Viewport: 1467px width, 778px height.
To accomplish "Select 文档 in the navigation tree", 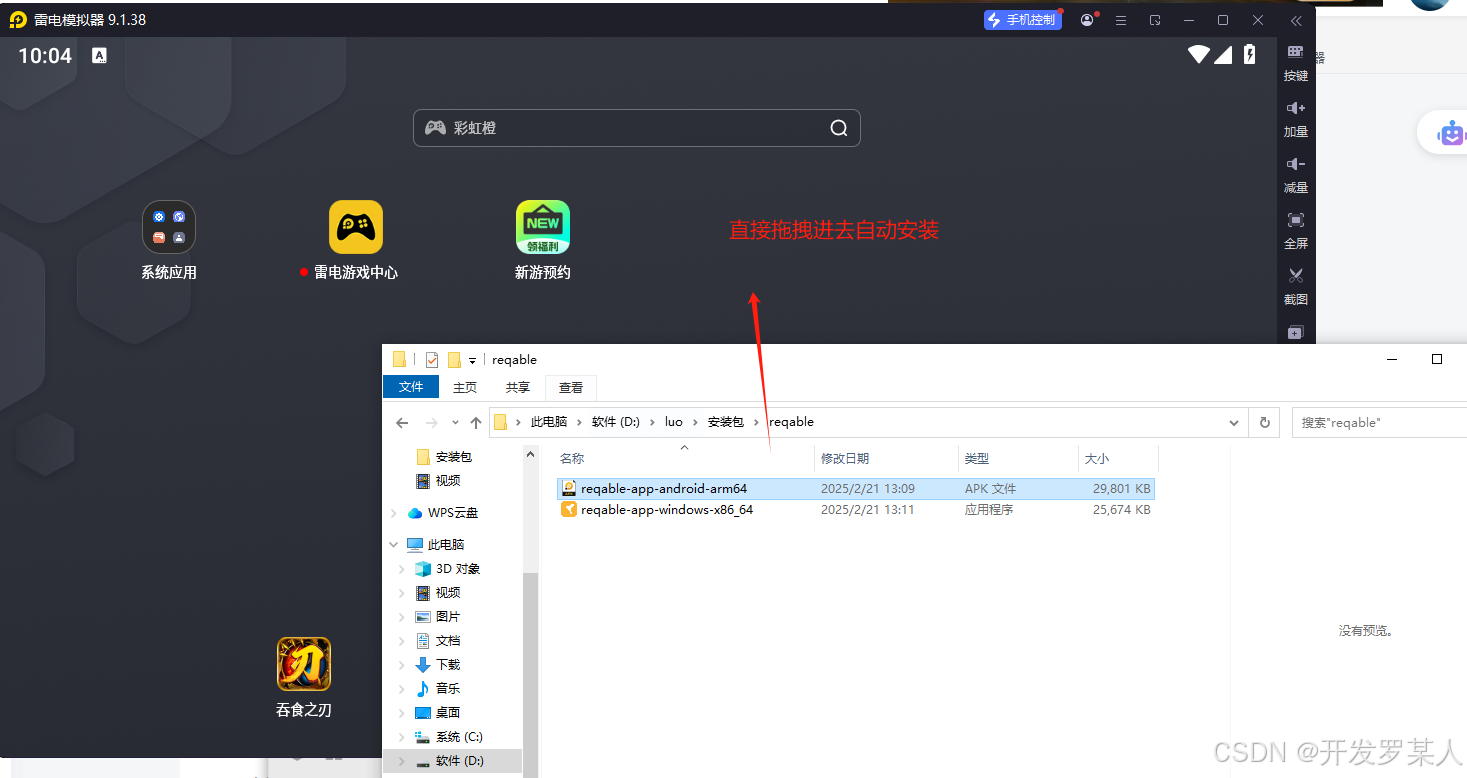I will [x=448, y=641].
